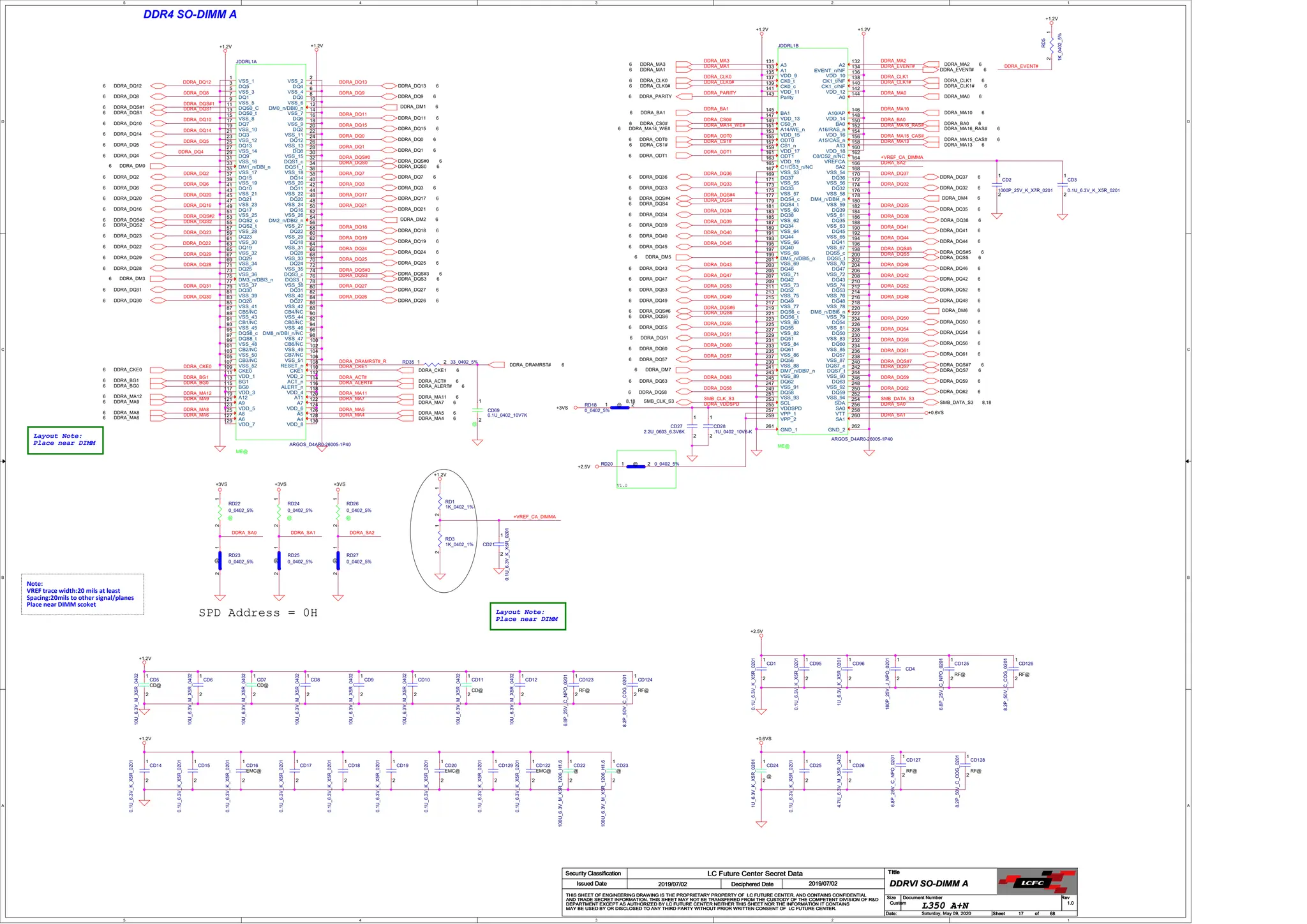Click the VDDSPD pin name
This screenshot has height=924, width=1307.
[791, 408]
